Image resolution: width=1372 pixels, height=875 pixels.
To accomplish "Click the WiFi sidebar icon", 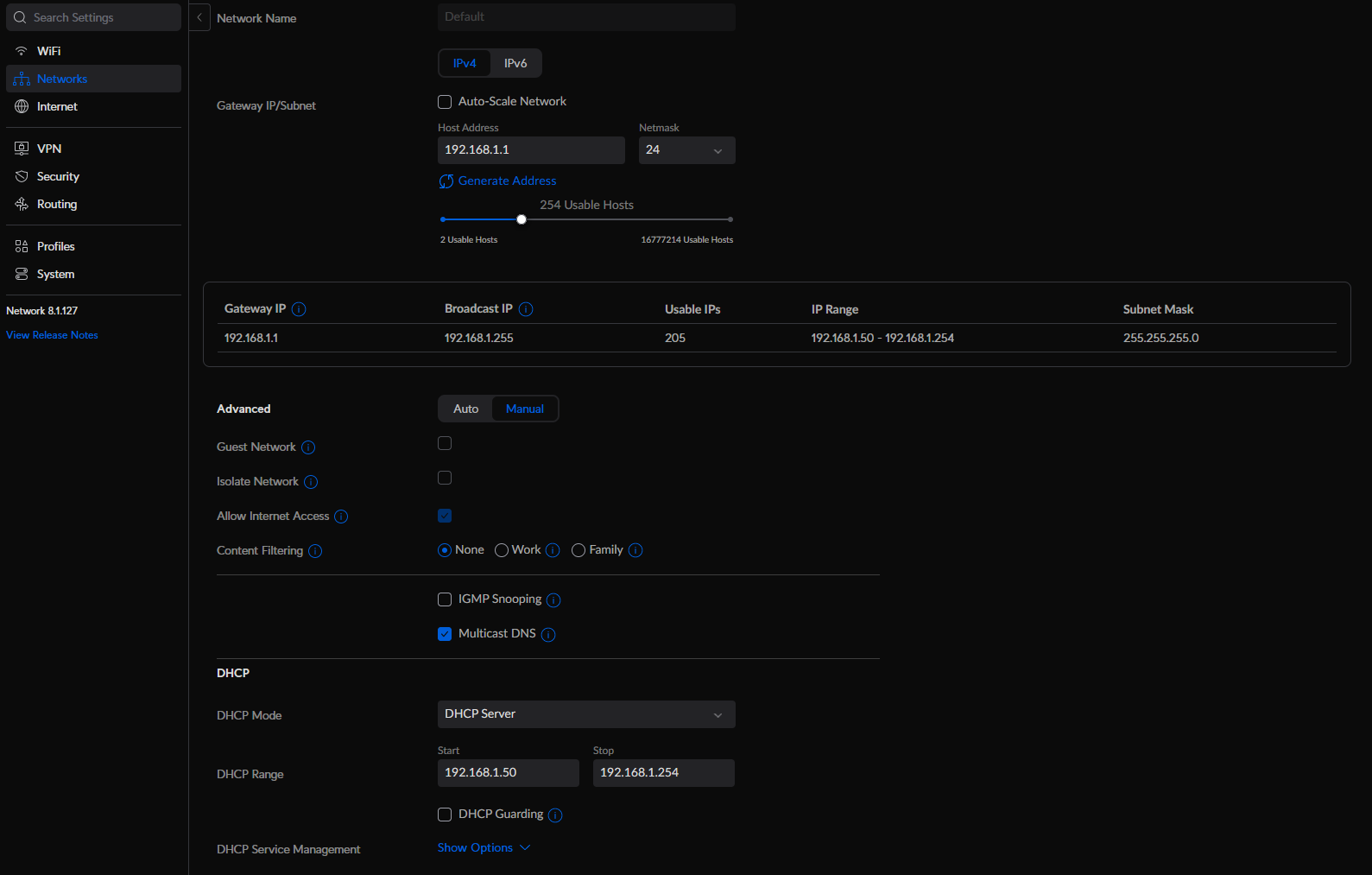I will (22, 51).
